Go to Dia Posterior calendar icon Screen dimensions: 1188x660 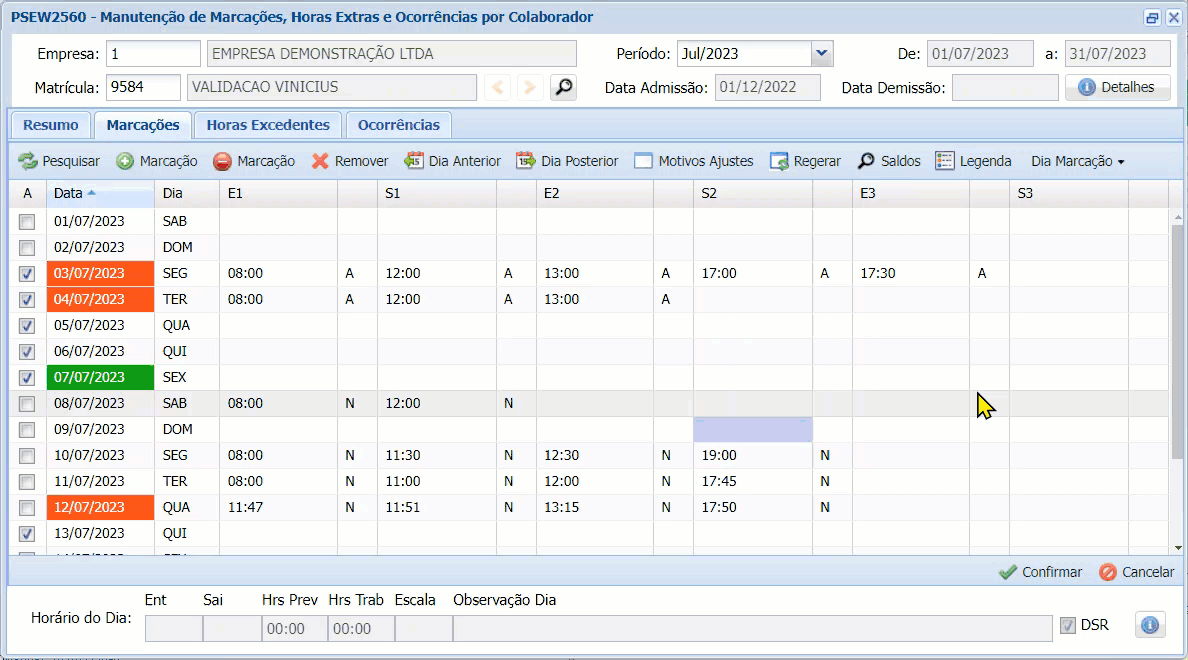[x=526, y=161]
